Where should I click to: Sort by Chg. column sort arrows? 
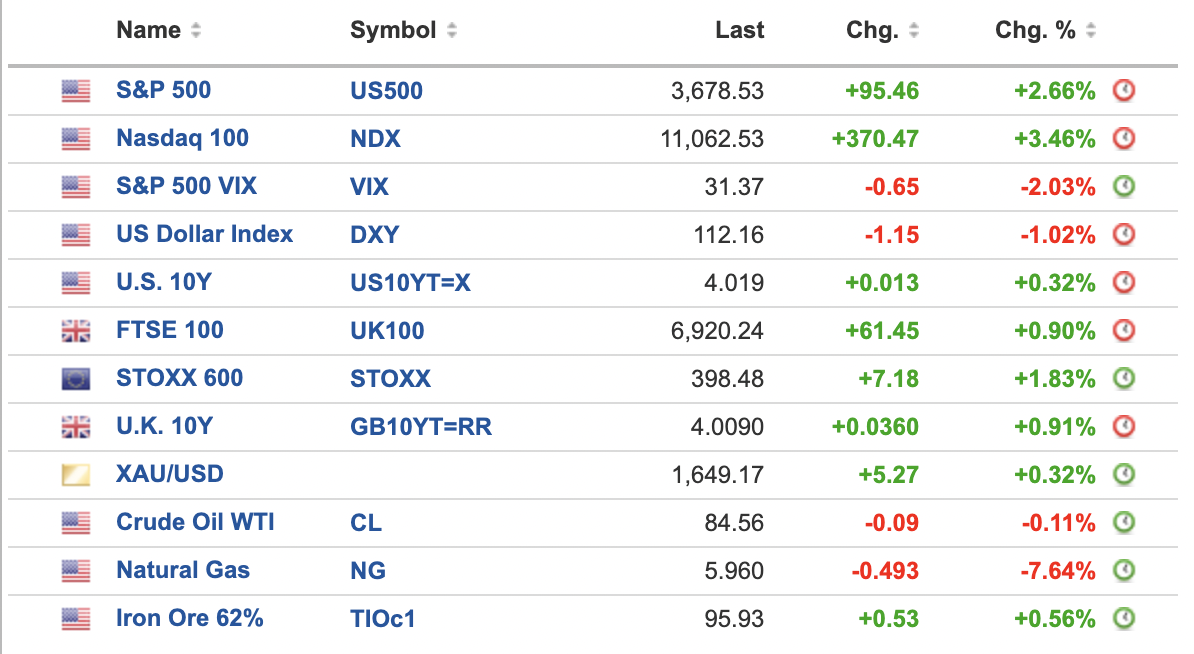tap(914, 31)
